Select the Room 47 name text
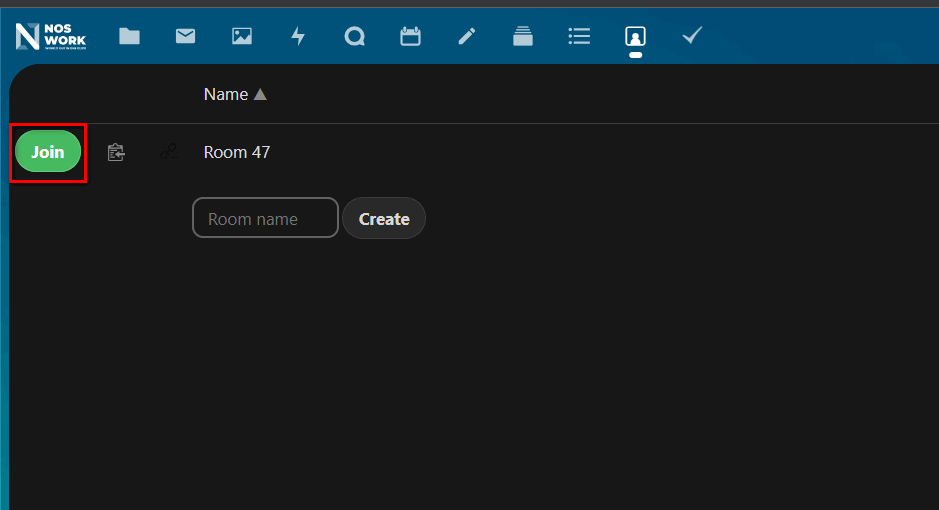 point(237,152)
